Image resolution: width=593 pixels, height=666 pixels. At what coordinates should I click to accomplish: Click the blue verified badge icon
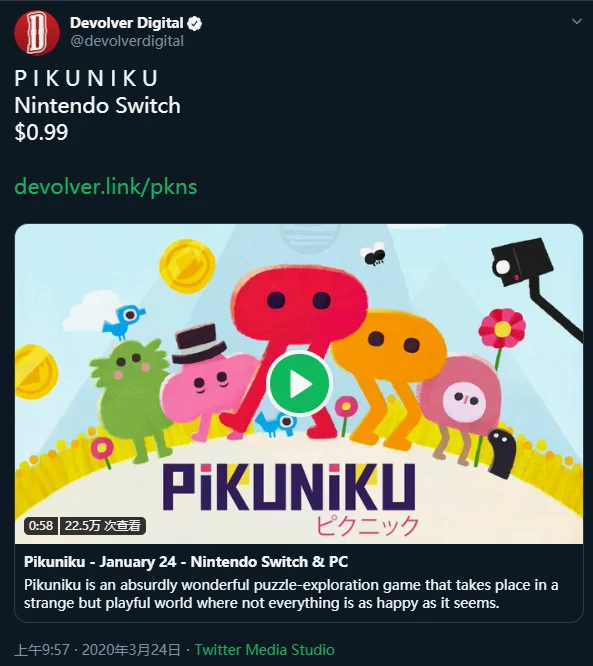point(195,24)
